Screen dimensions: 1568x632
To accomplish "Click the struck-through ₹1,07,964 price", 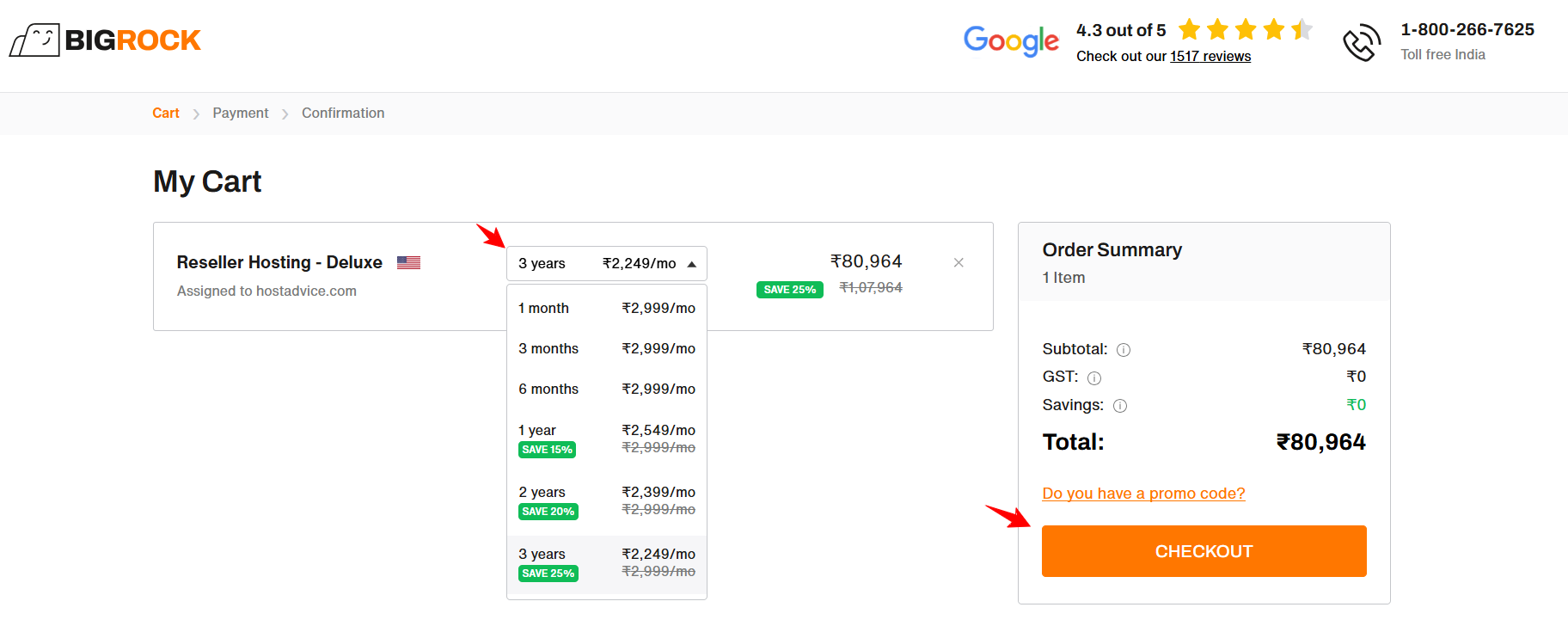I will pos(871,288).
